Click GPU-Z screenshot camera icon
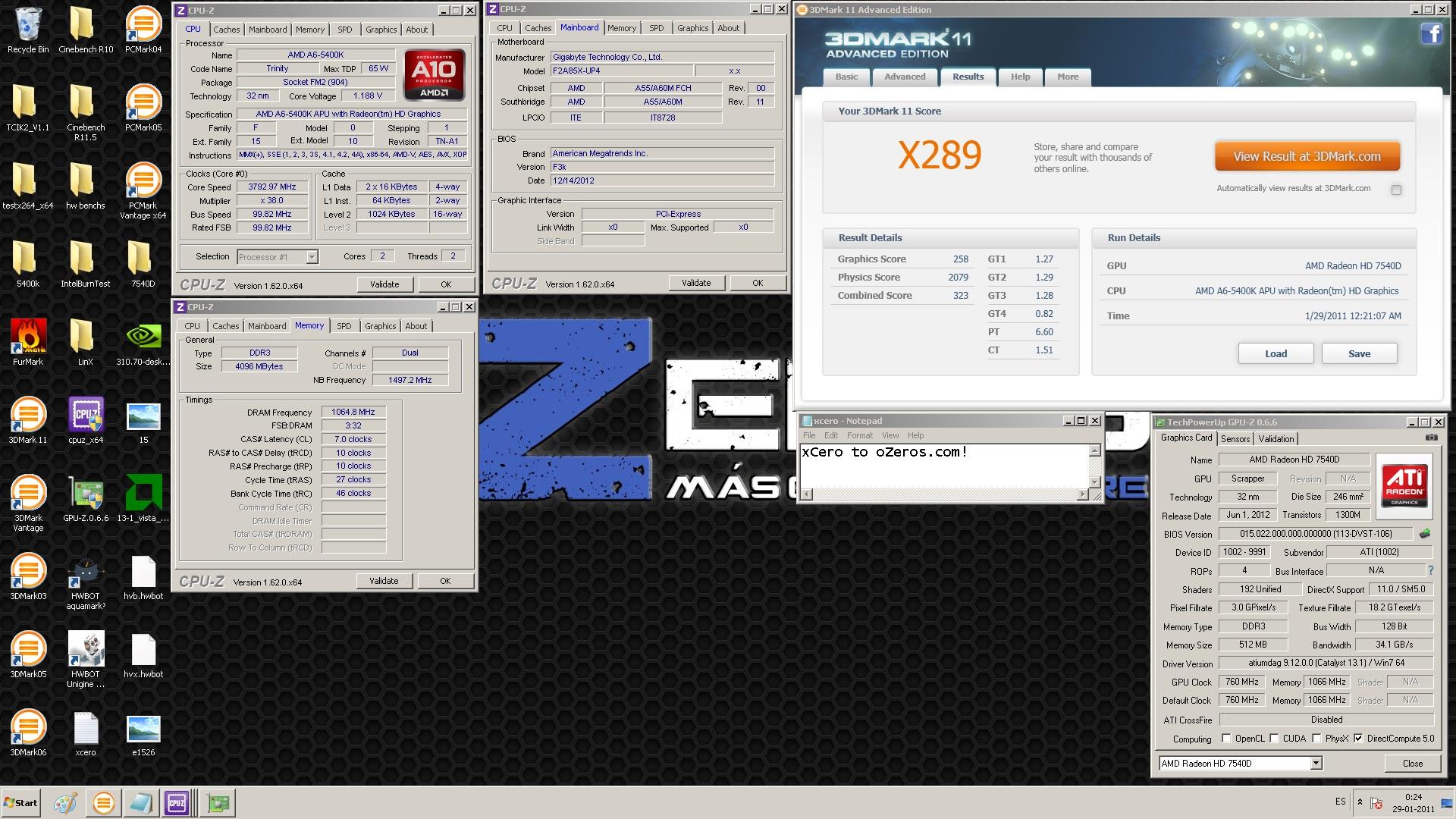 pyautogui.click(x=1432, y=438)
